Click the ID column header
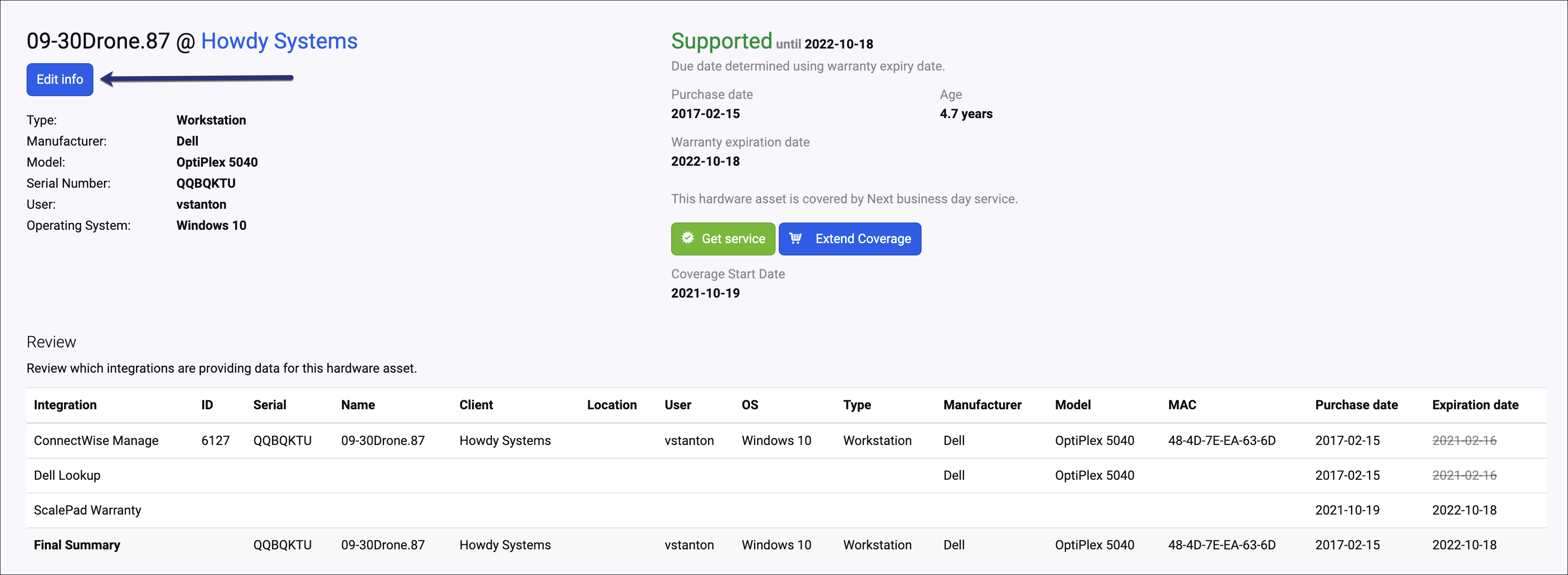Screen dimensions: 1568x575 click(x=207, y=405)
